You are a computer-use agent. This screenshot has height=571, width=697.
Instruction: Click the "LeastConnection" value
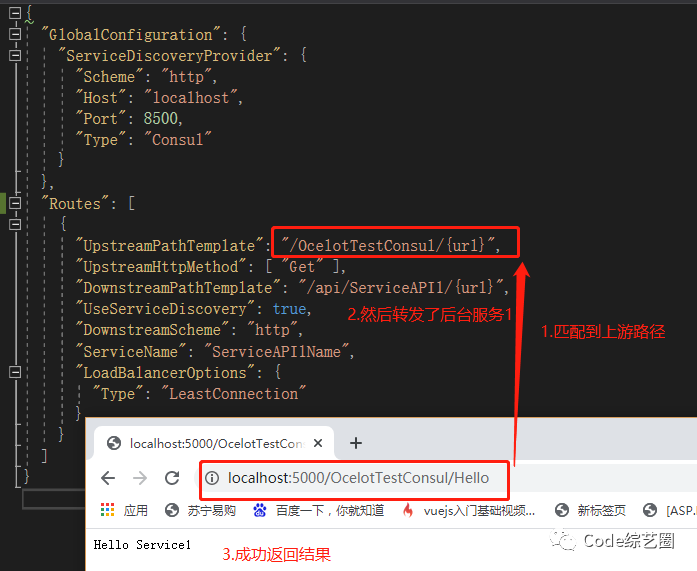click(x=233, y=393)
